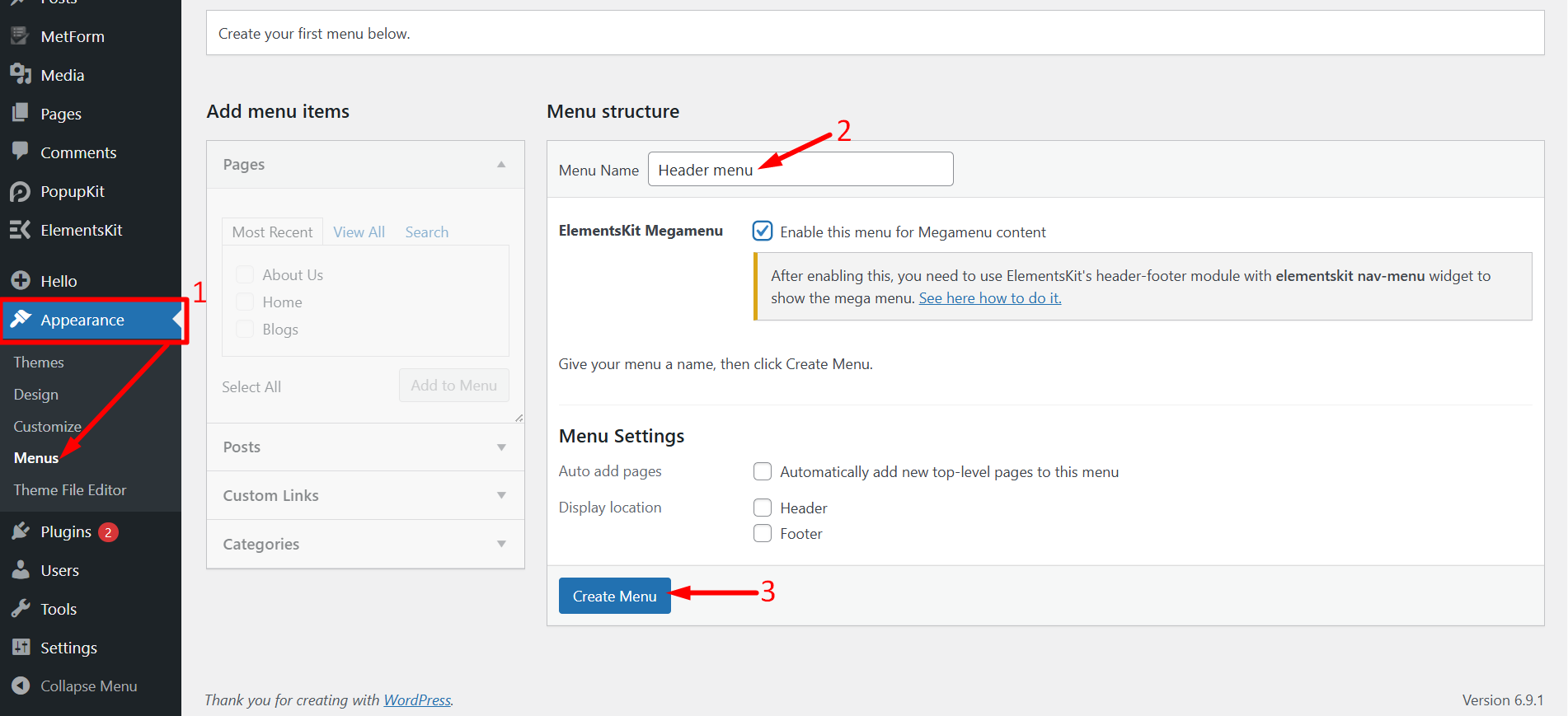Click the Menu Name input field
The height and width of the screenshot is (716, 1568).
tap(800, 169)
